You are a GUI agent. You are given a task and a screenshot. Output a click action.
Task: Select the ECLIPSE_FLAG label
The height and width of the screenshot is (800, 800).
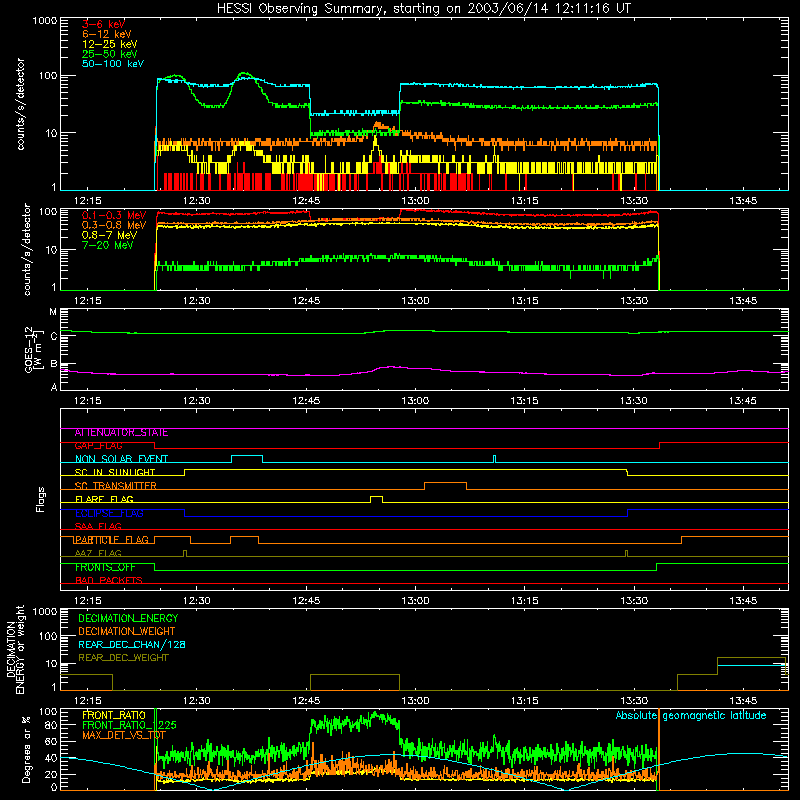(109, 513)
